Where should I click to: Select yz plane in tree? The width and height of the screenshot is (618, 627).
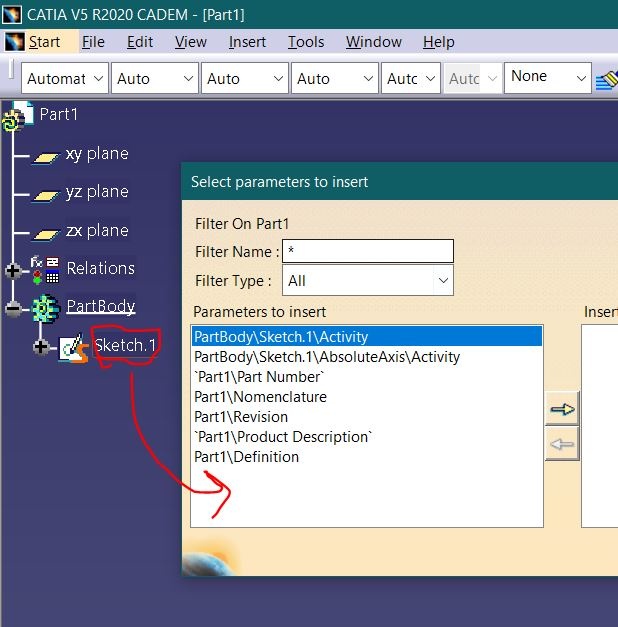[x=97, y=192]
